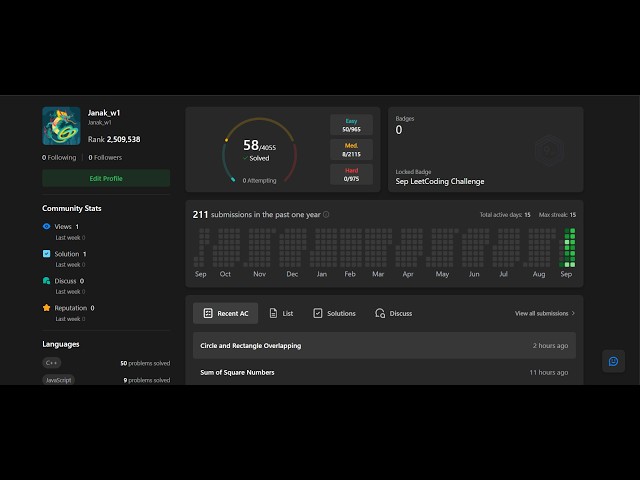
Task: Click the 50 problems solved text
Action: pos(145,363)
